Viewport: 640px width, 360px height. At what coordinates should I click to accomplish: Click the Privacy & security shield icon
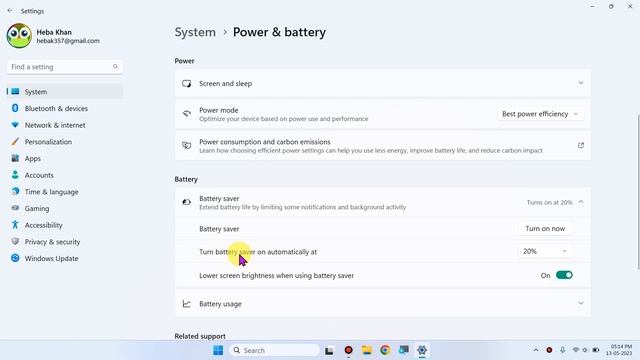(x=15, y=242)
